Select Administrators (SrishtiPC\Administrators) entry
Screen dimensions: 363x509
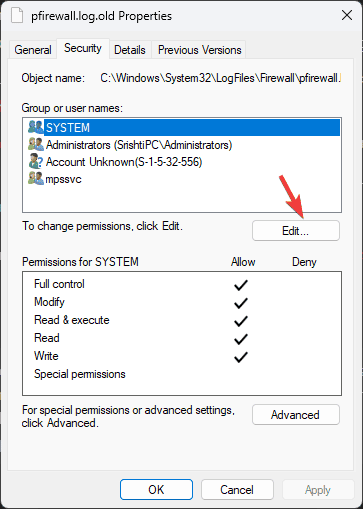tap(139, 145)
